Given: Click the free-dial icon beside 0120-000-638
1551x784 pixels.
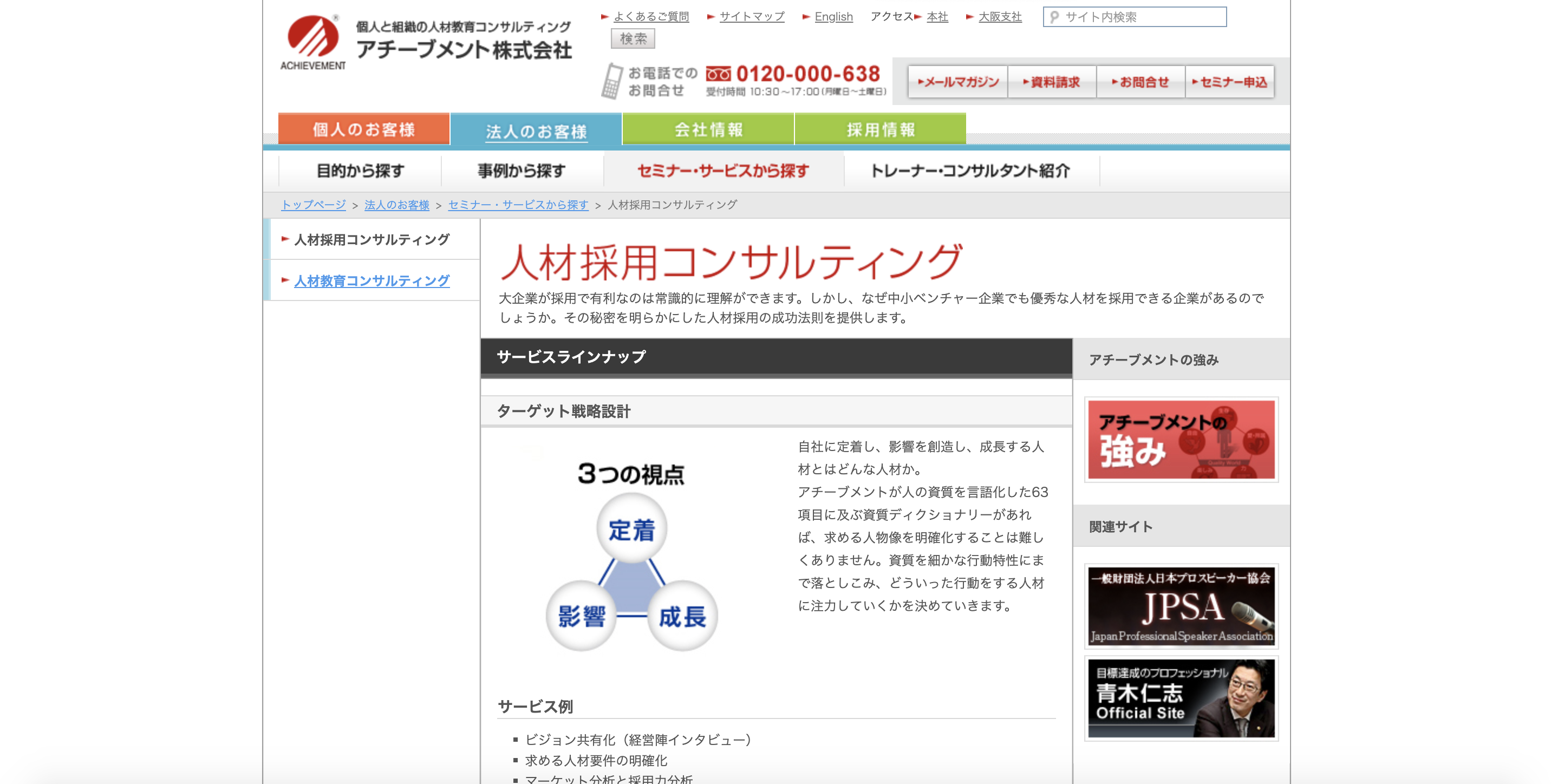Looking at the screenshot, I should pyautogui.click(x=718, y=74).
